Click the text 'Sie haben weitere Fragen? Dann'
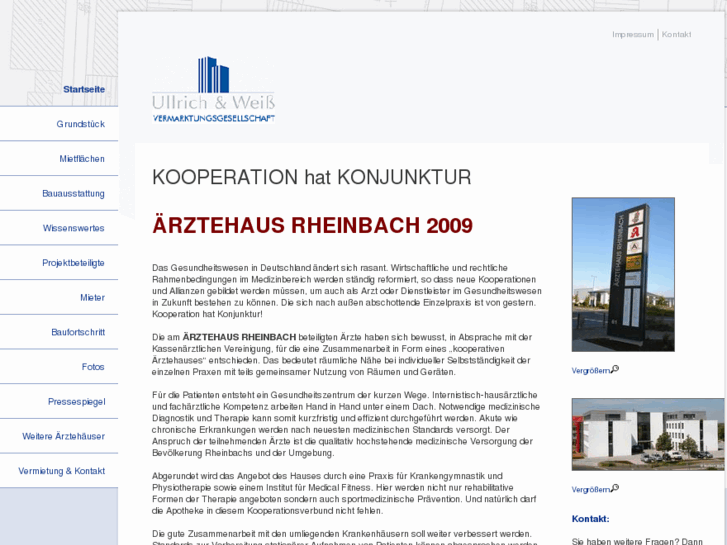Image resolution: width=727 pixels, height=545 pixels. point(637,541)
